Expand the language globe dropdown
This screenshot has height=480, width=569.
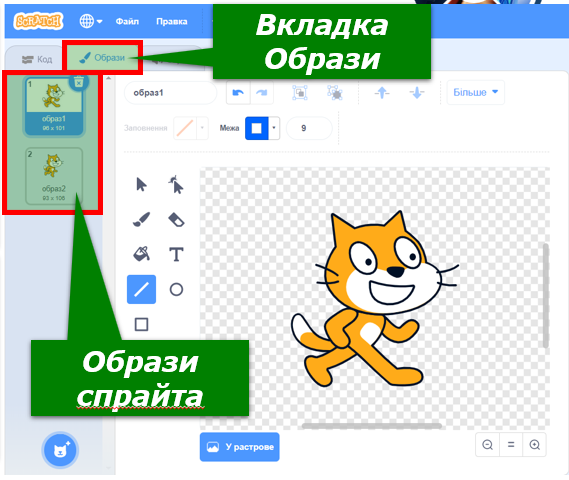pyautogui.click(x=91, y=21)
